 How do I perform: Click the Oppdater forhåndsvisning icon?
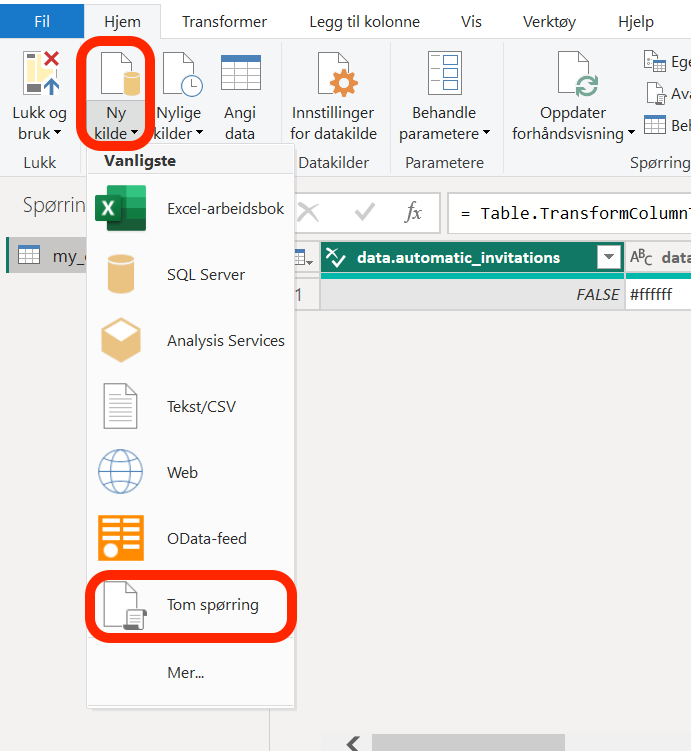click(578, 74)
